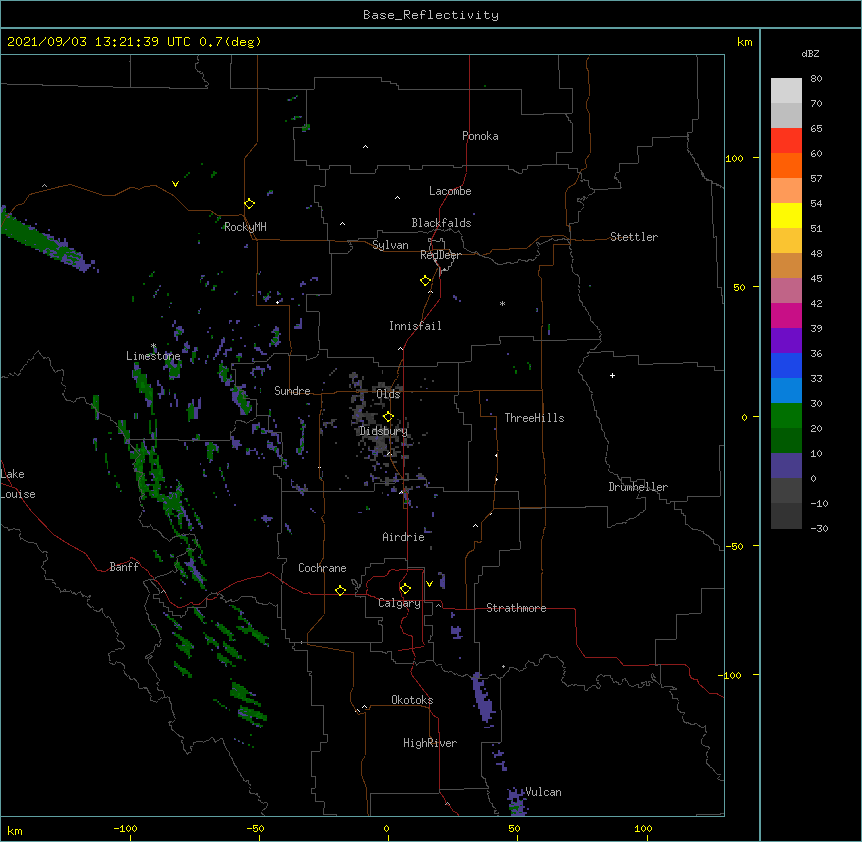Choose the near-white 70-80 dBZ legend swatch

point(786,91)
